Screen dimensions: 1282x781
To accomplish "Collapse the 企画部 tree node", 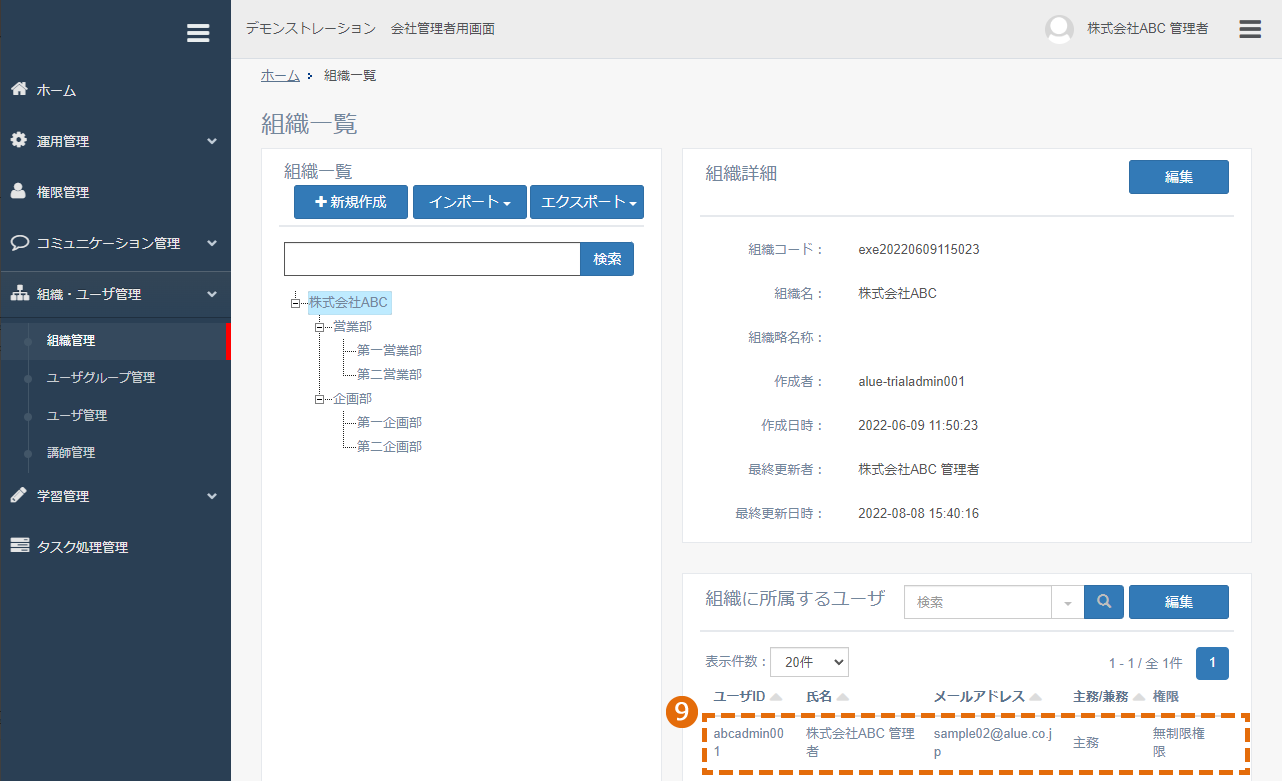I will [x=320, y=398].
